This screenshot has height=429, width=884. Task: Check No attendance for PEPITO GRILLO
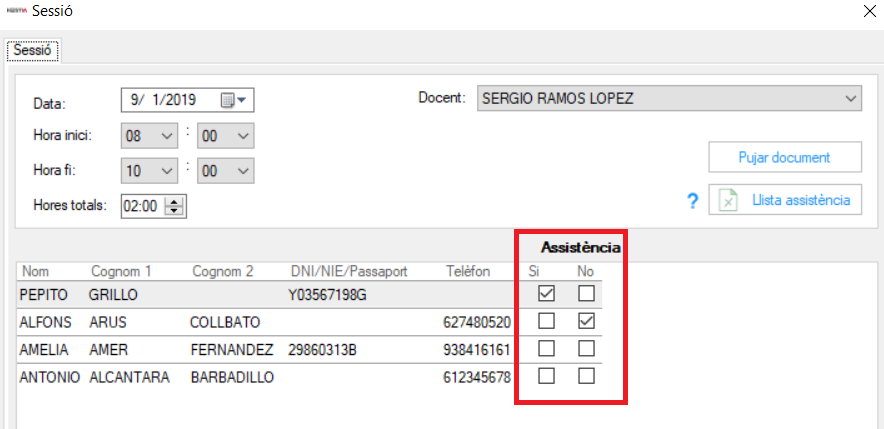click(x=586, y=295)
